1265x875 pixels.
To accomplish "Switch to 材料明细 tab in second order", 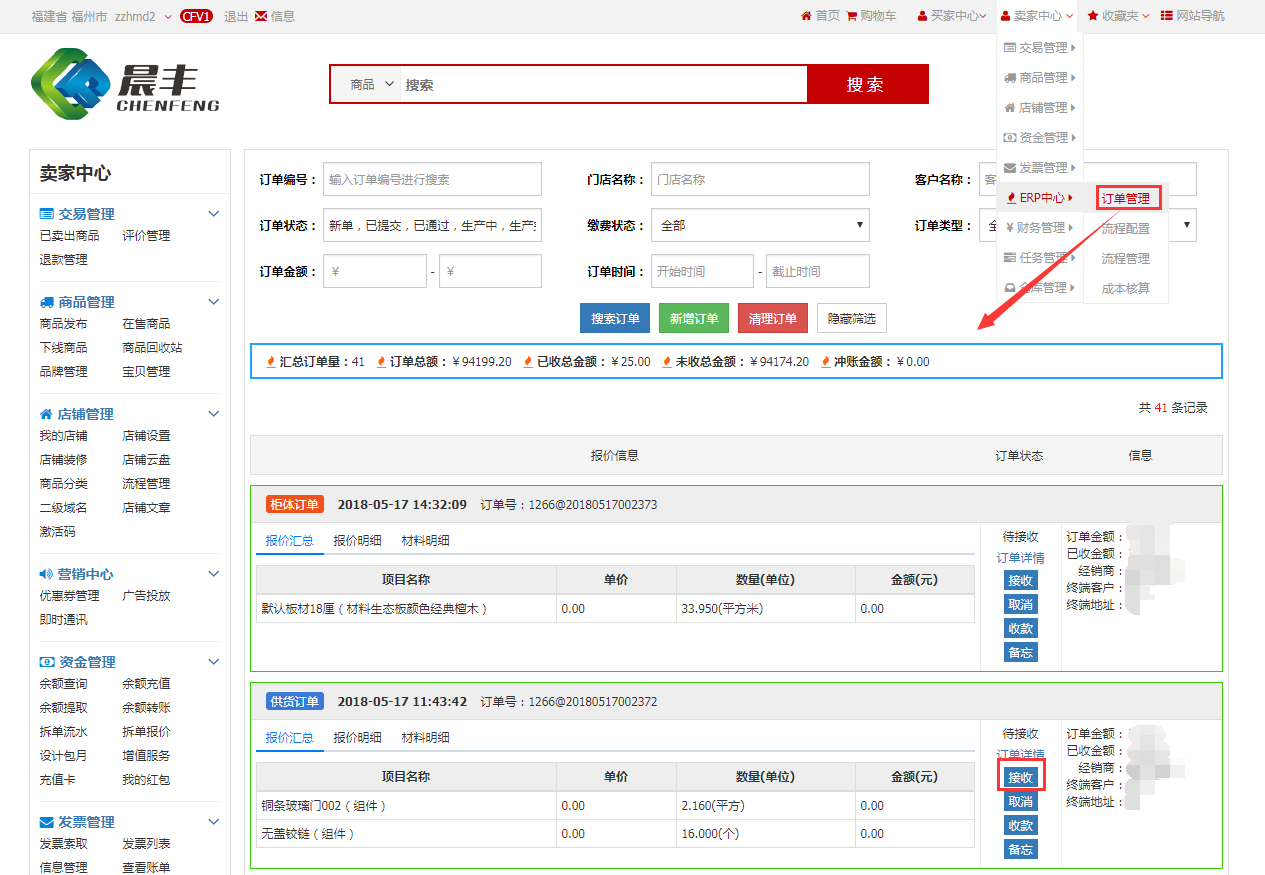I will [425, 738].
